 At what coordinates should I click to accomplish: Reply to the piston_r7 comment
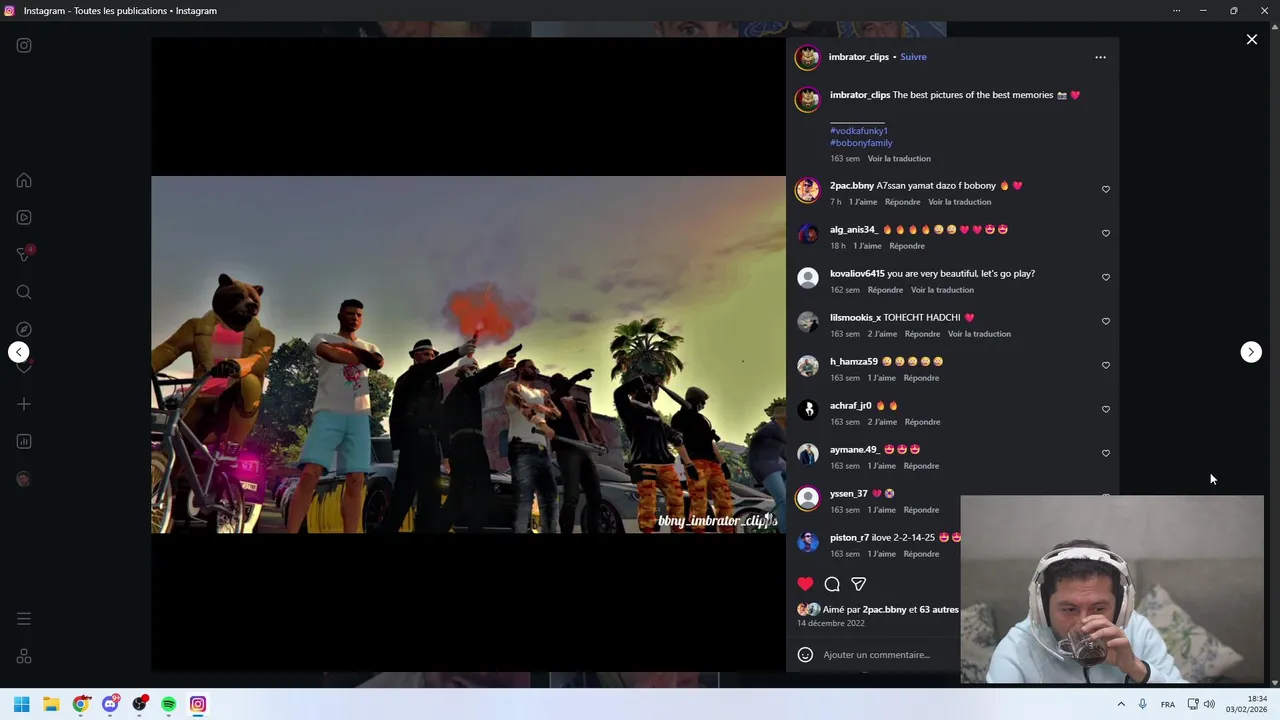[921, 554]
